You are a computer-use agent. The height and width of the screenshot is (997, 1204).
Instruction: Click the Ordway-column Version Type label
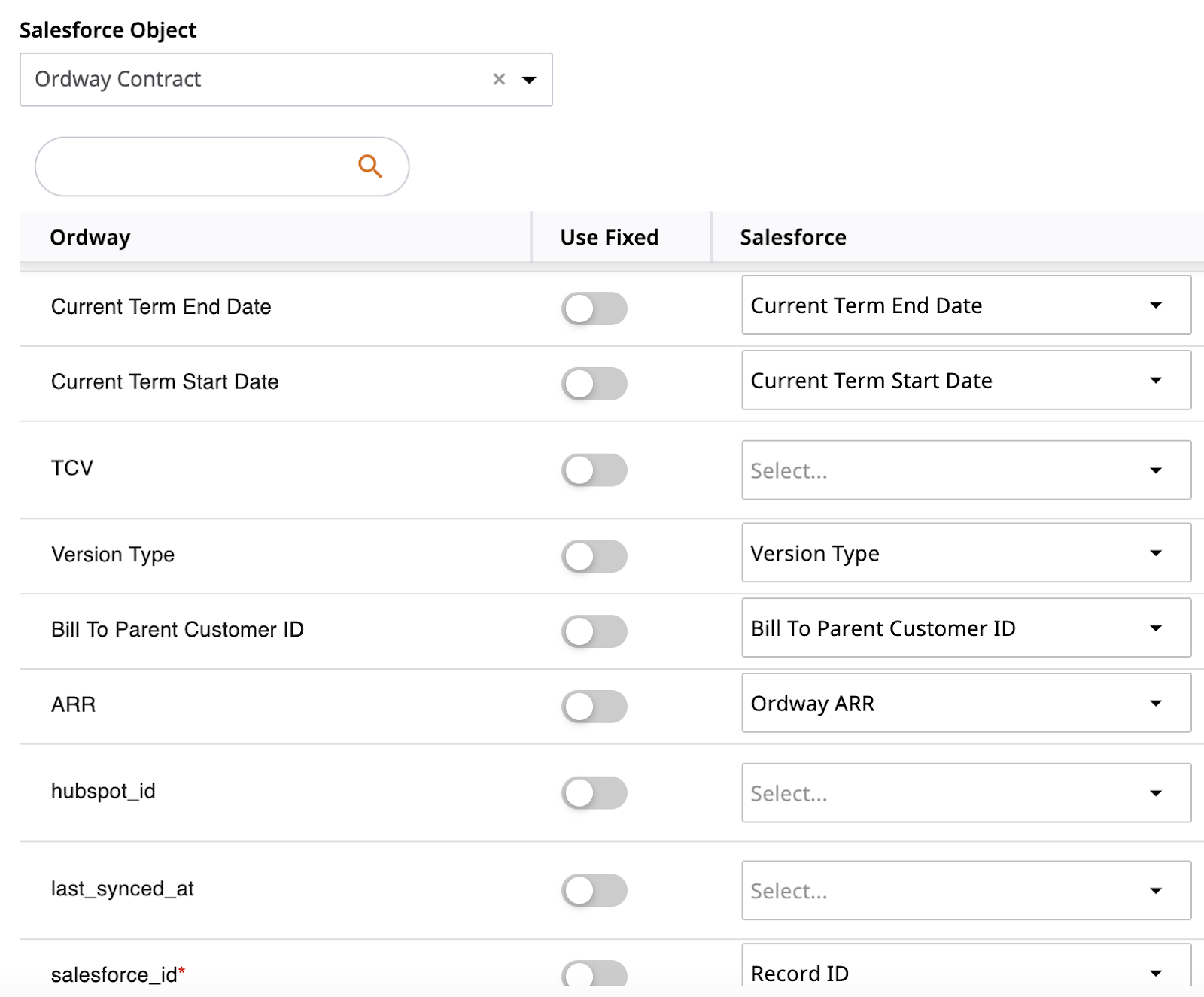[113, 555]
